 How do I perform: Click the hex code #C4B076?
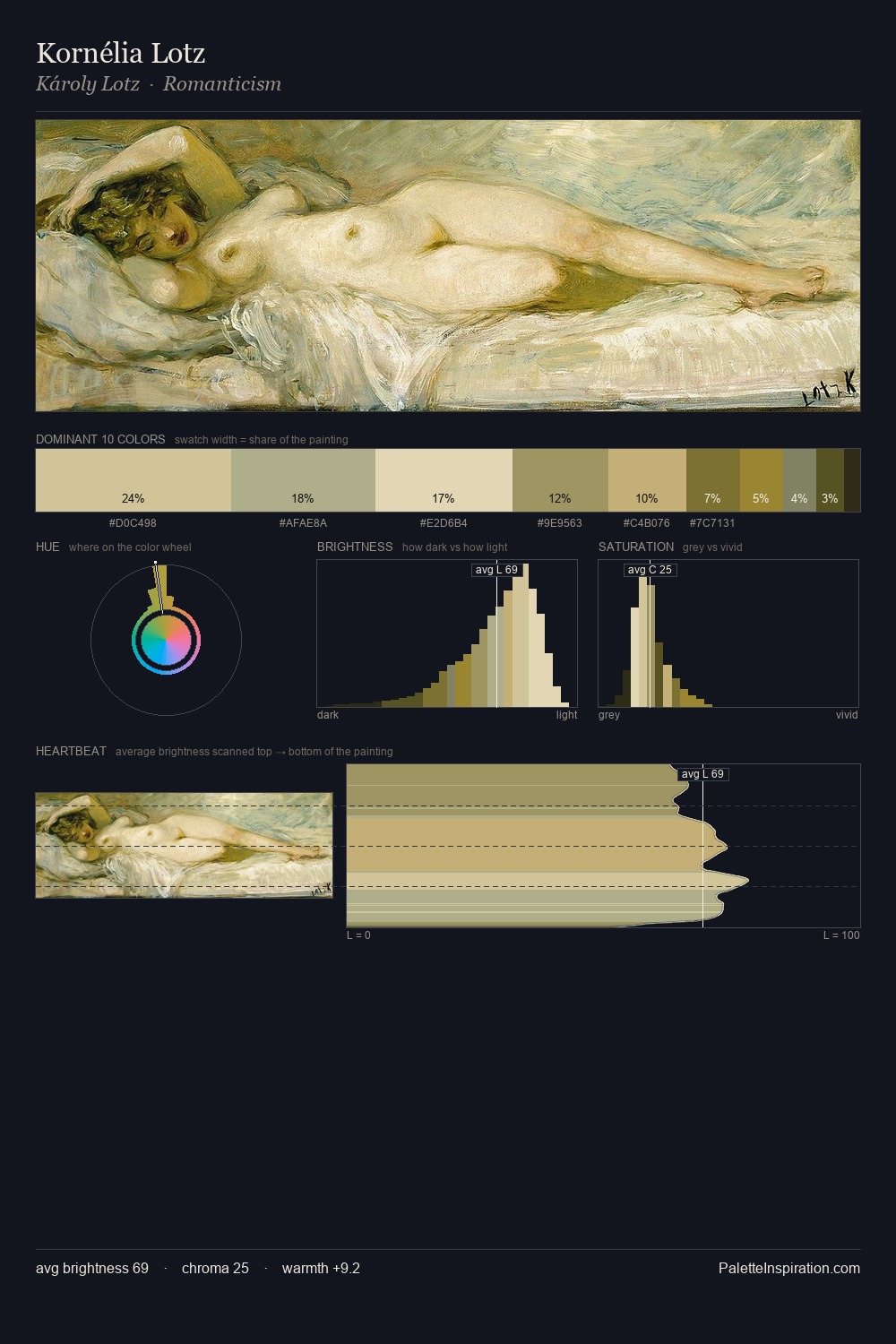pos(647,523)
